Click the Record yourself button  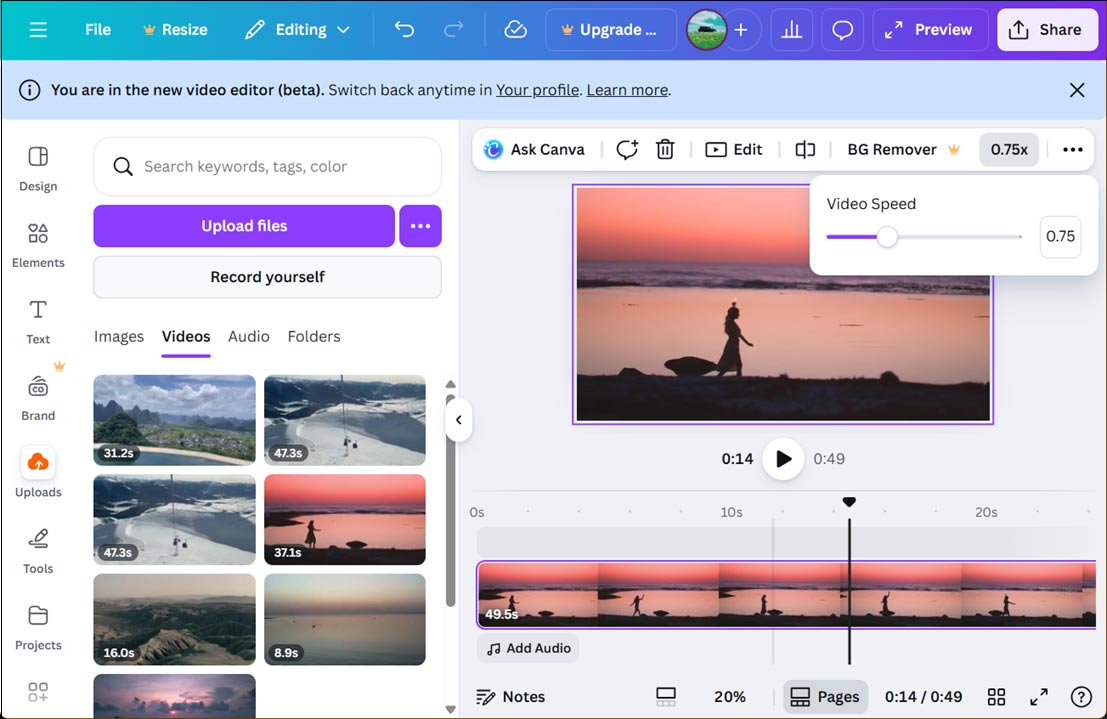point(267,277)
